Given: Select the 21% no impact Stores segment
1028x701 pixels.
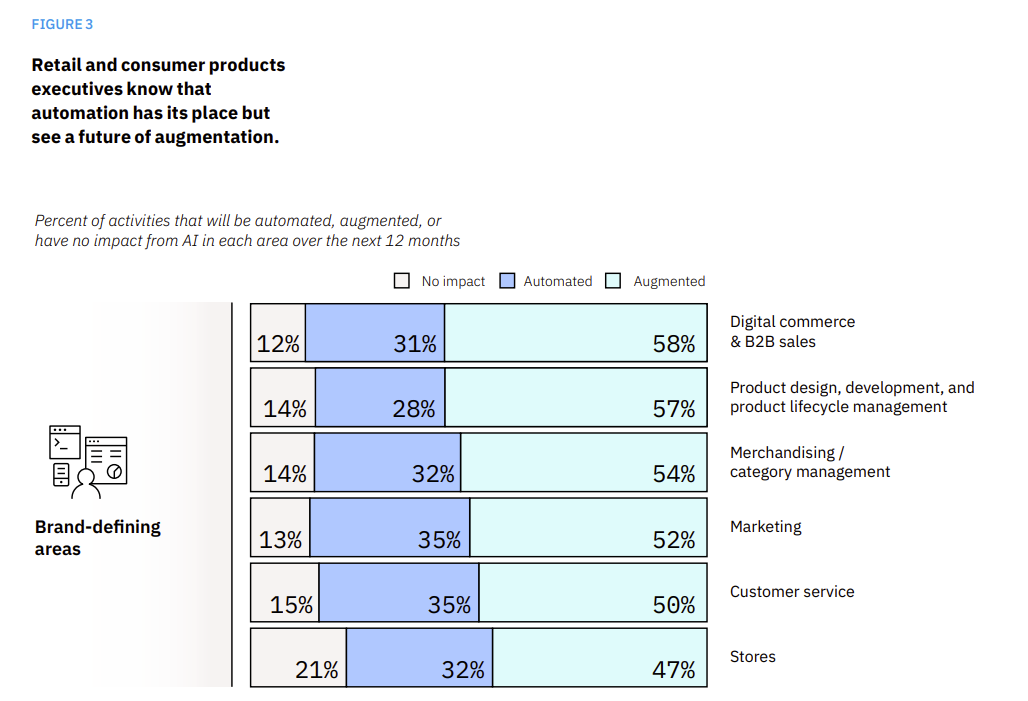Looking at the screenshot, I should pyautogui.click(x=298, y=657).
